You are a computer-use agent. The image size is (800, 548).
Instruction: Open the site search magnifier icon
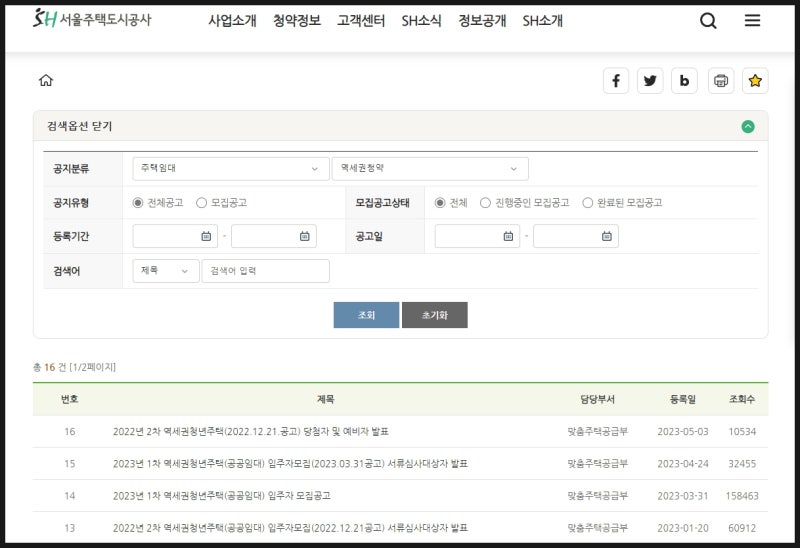click(708, 21)
